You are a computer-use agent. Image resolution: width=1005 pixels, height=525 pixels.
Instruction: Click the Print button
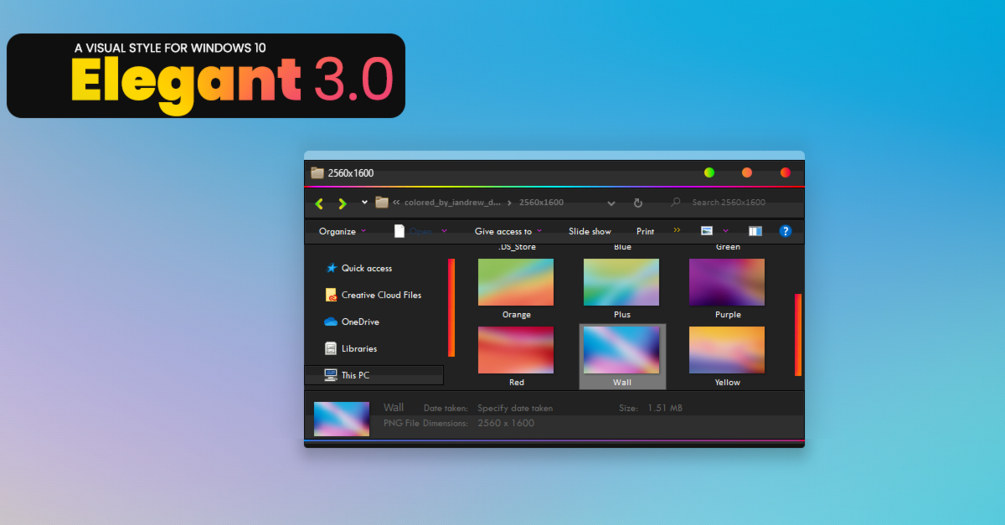coord(645,231)
